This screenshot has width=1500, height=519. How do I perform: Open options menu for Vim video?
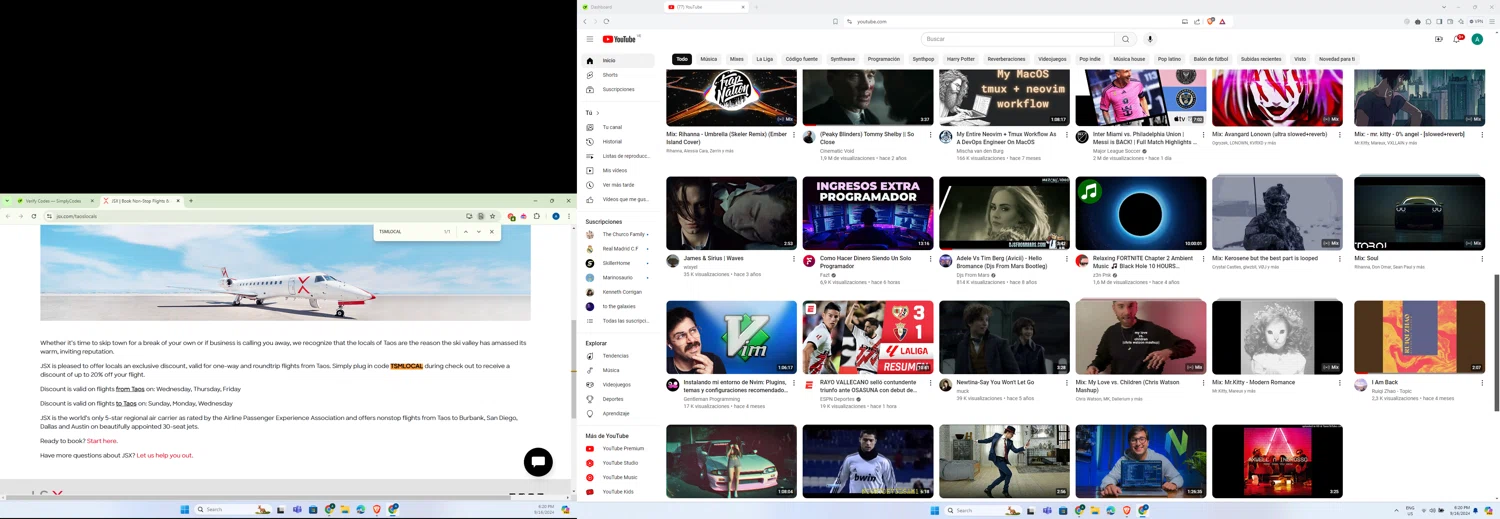click(x=794, y=383)
